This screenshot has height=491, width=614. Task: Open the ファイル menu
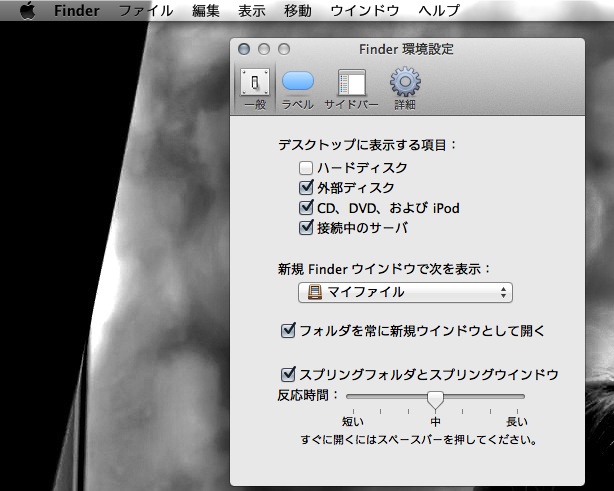pos(146,11)
